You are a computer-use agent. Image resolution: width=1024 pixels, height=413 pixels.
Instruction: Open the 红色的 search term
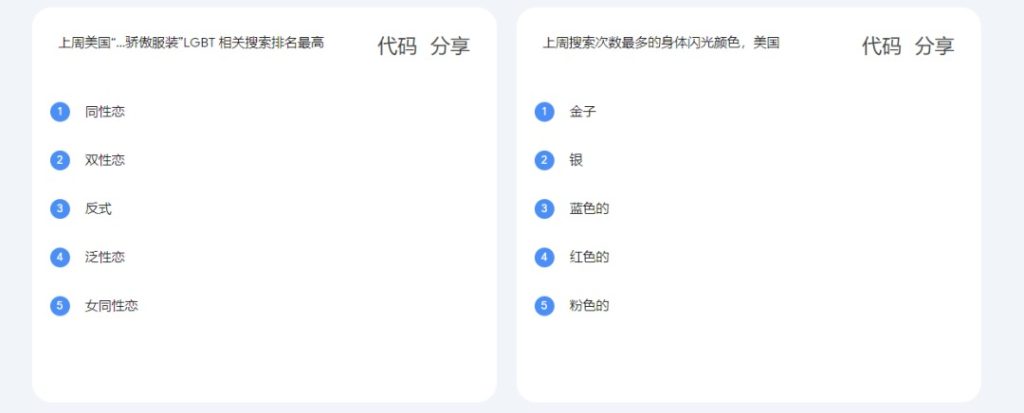pyautogui.click(x=589, y=257)
